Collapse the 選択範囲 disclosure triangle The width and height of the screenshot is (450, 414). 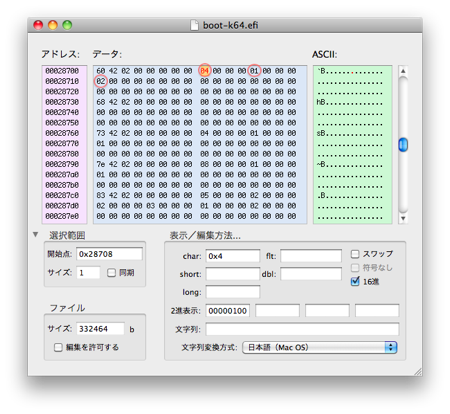[x=36, y=235]
